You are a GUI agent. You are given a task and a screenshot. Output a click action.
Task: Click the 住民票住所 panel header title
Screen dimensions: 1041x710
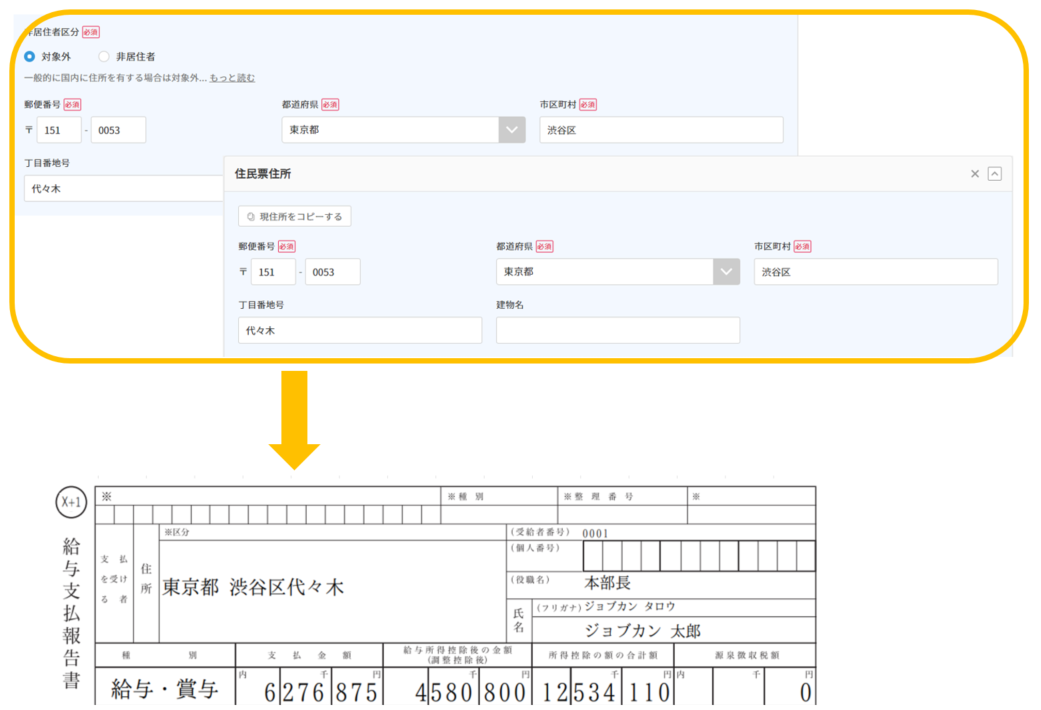click(x=263, y=174)
